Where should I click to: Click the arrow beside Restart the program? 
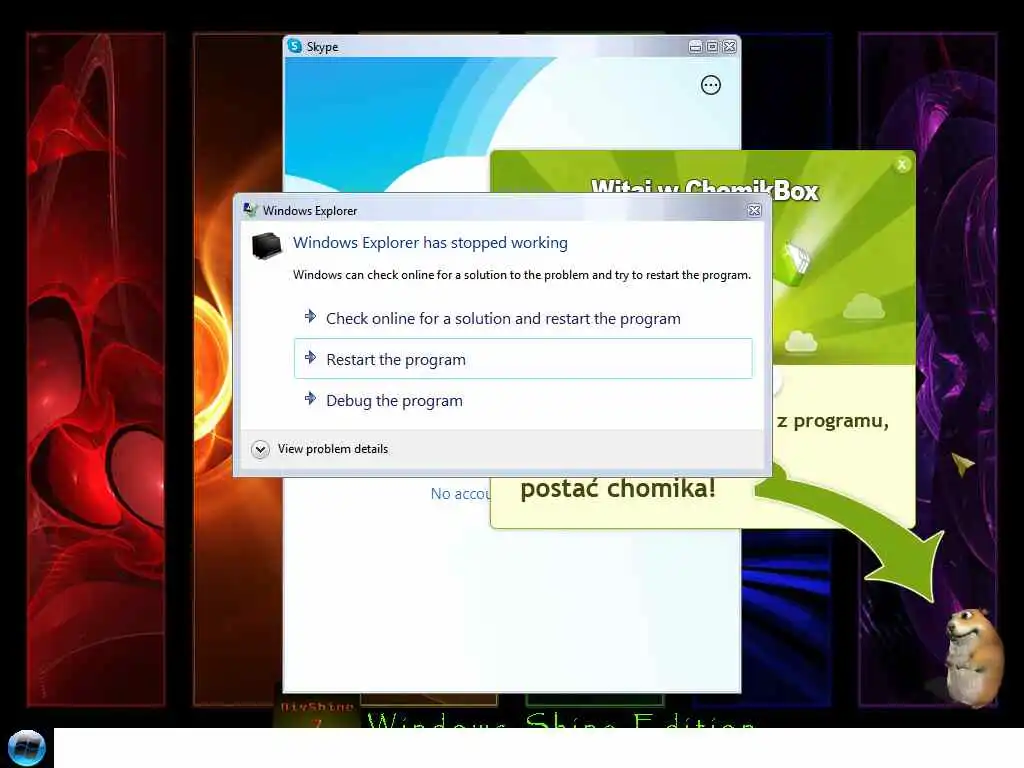(x=310, y=357)
